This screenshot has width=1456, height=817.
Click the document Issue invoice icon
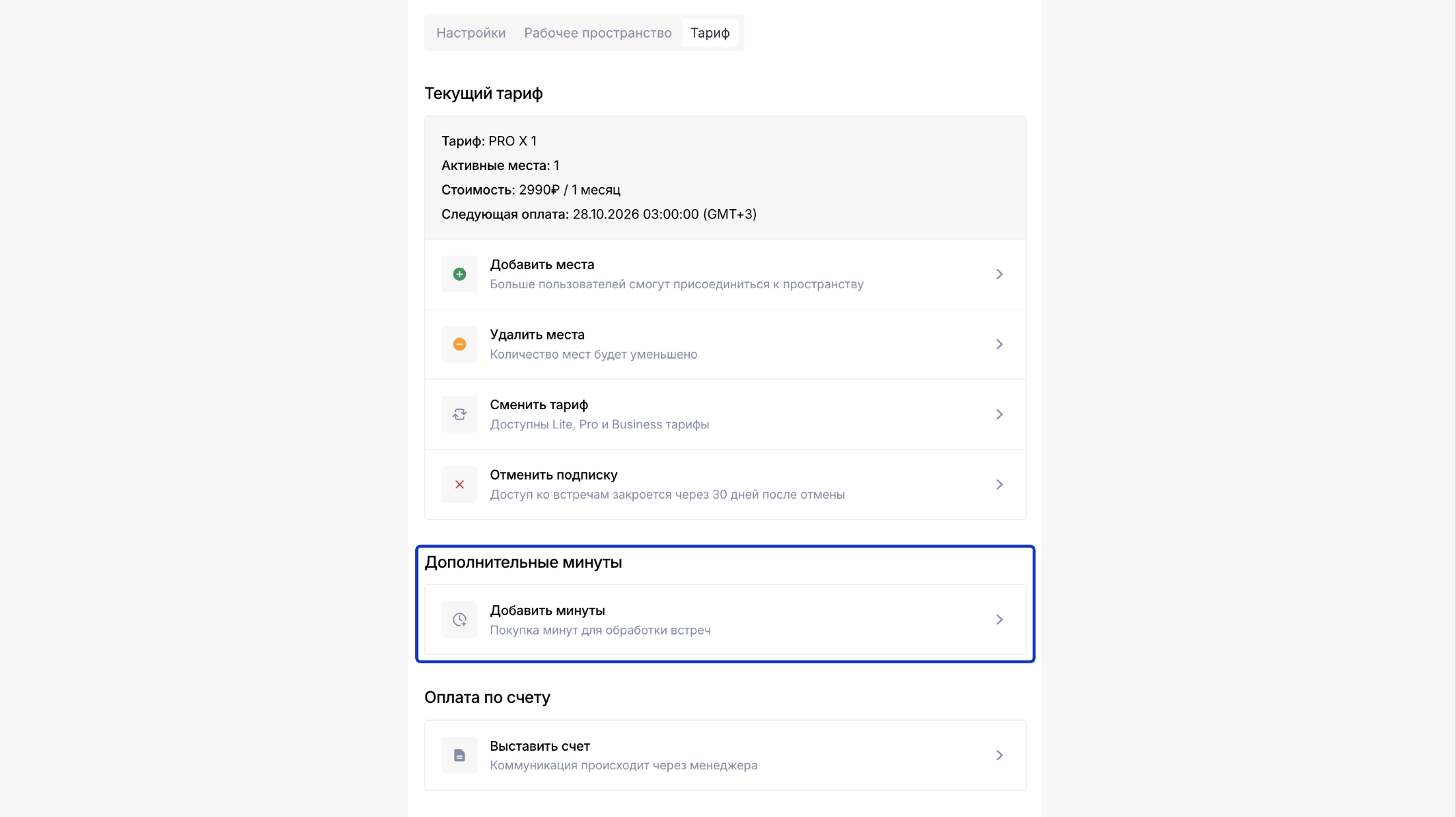[x=459, y=755]
